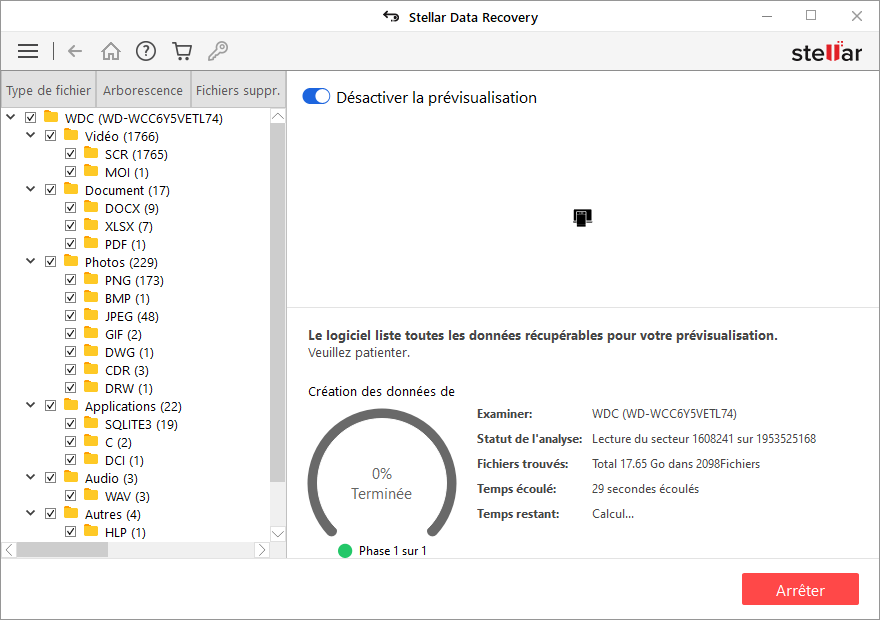Uncheck the Photos (229) checkbox

point(51,261)
